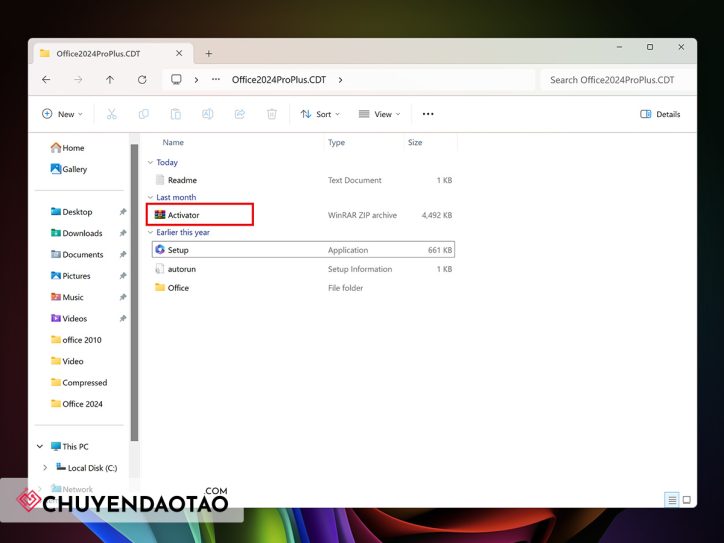Click the This PC monitor icon in address bar
Image resolution: width=724 pixels, height=543 pixels.
176,79
